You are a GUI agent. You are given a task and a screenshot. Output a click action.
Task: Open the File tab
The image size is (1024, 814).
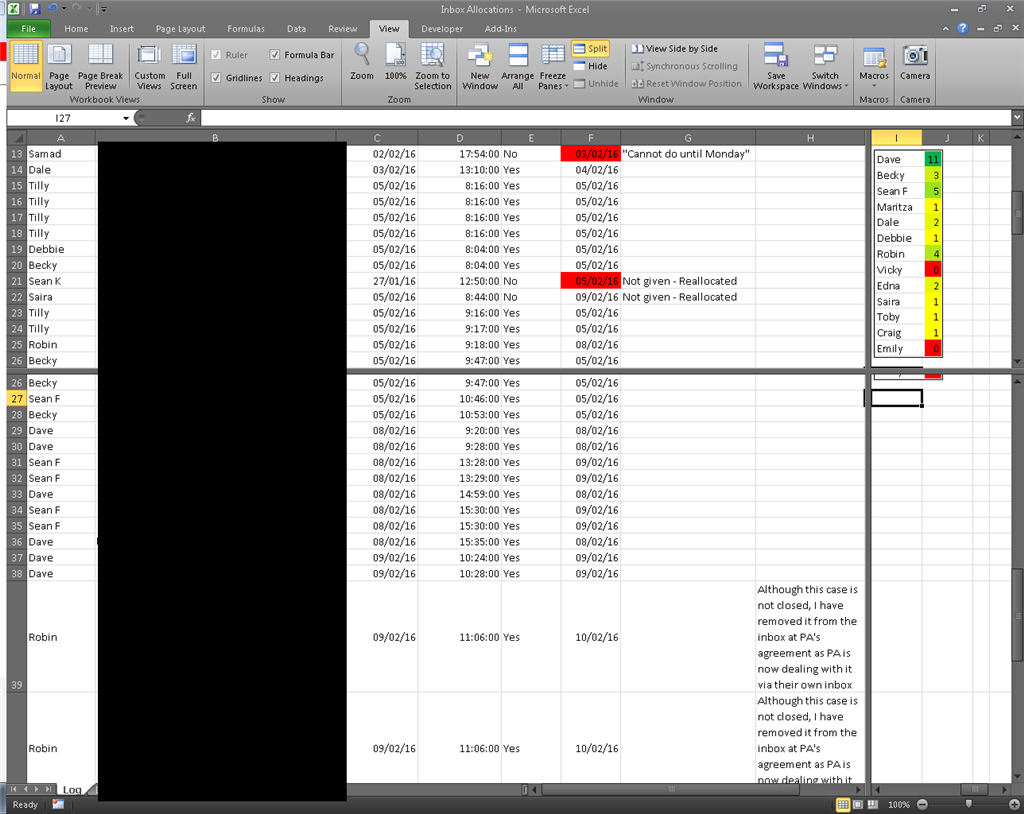pos(29,29)
